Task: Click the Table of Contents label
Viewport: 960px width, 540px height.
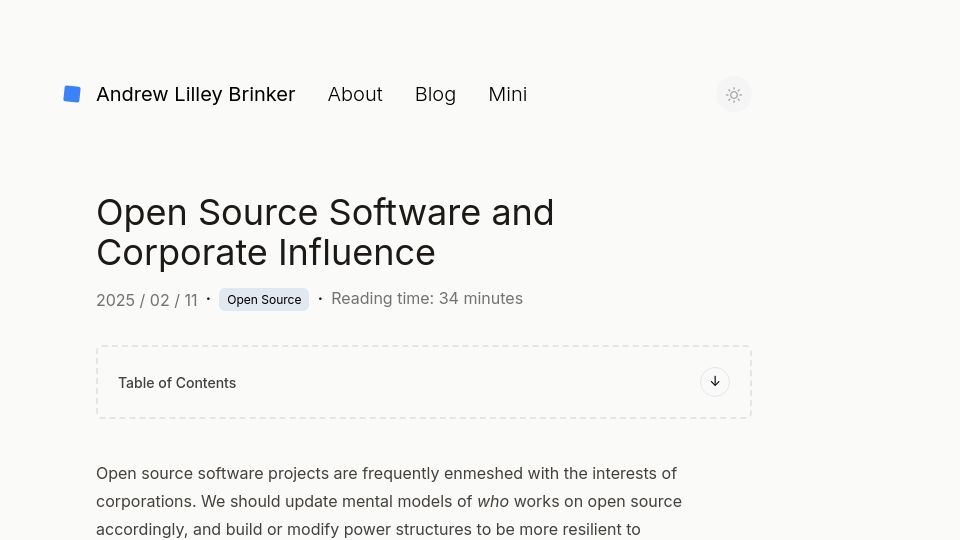Action: pyautogui.click(x=177, y=383)
